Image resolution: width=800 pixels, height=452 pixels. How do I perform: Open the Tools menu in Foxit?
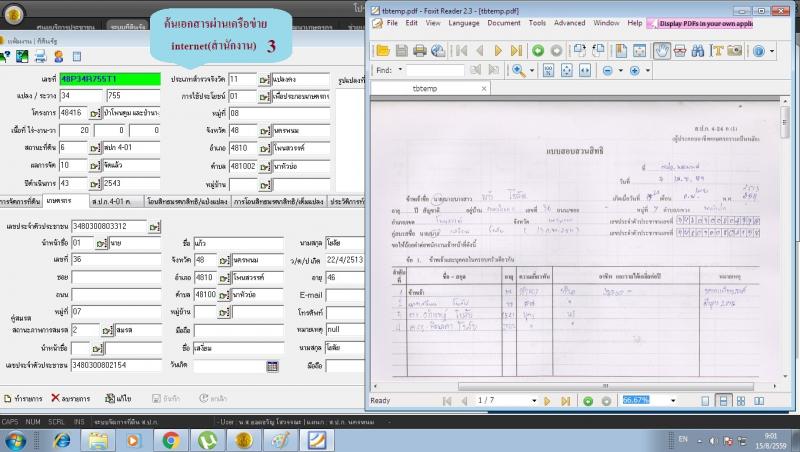click(537, 23)
